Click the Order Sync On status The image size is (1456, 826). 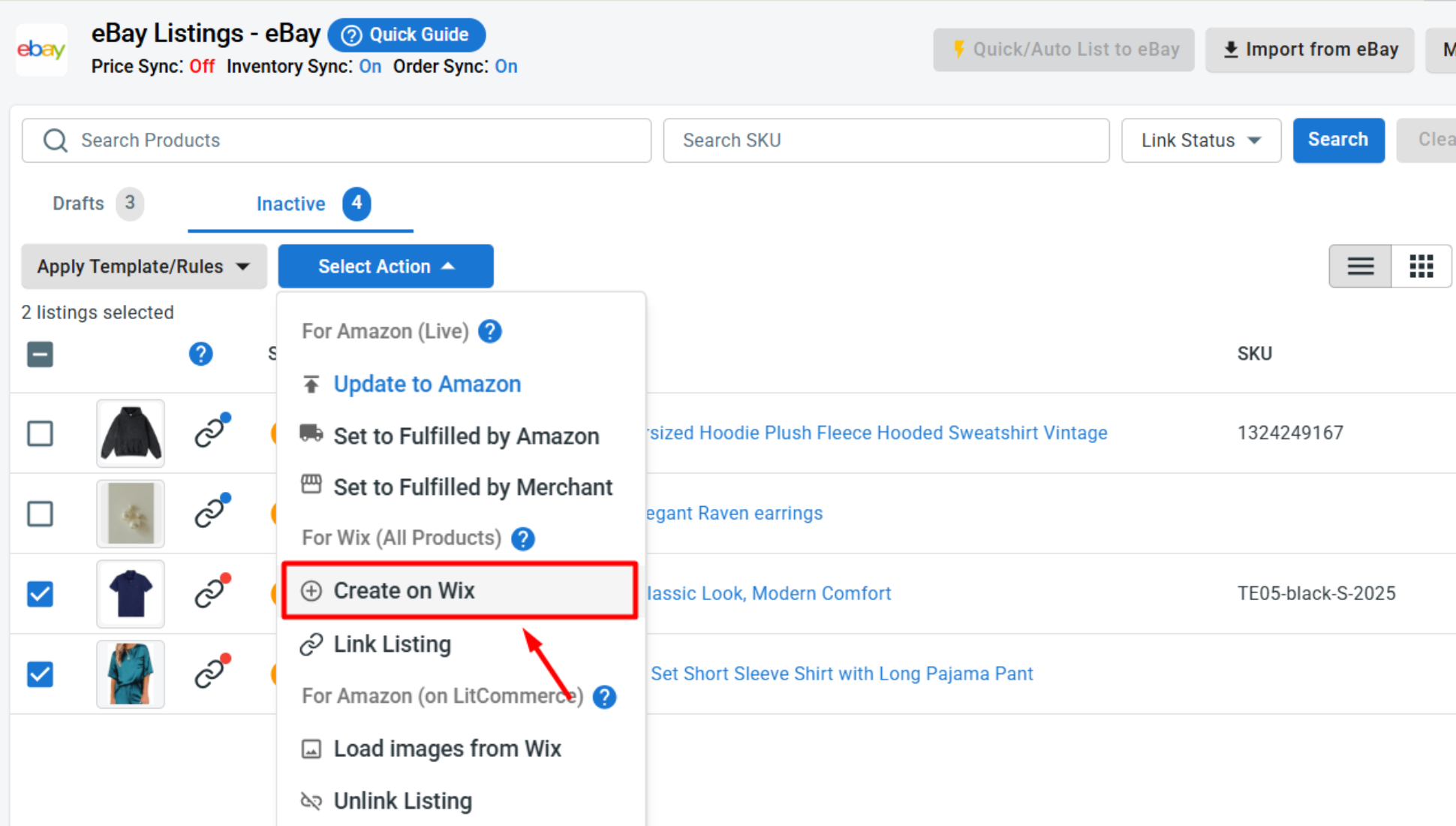pos(506,67)
